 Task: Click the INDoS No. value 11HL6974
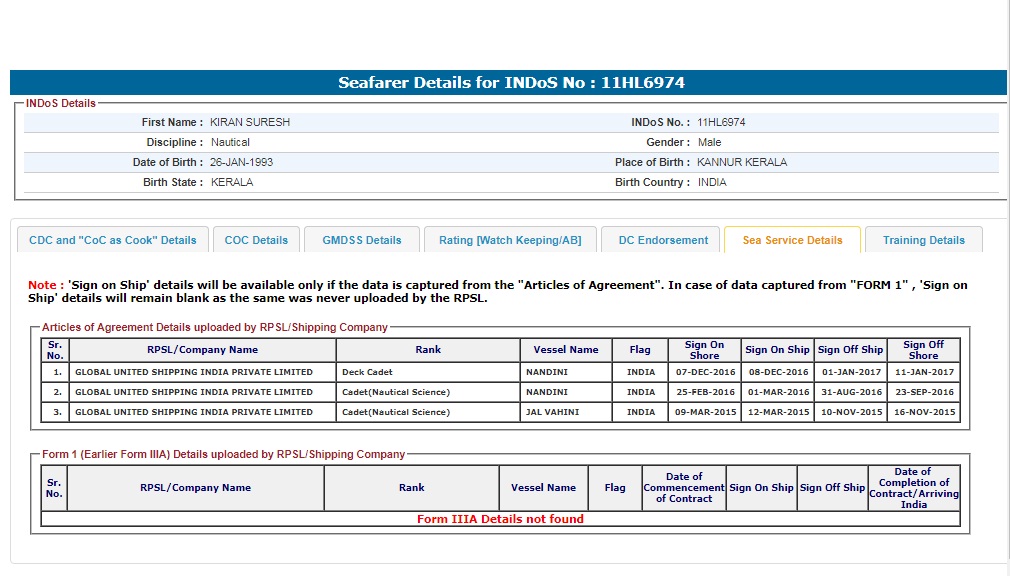(721, 122)
